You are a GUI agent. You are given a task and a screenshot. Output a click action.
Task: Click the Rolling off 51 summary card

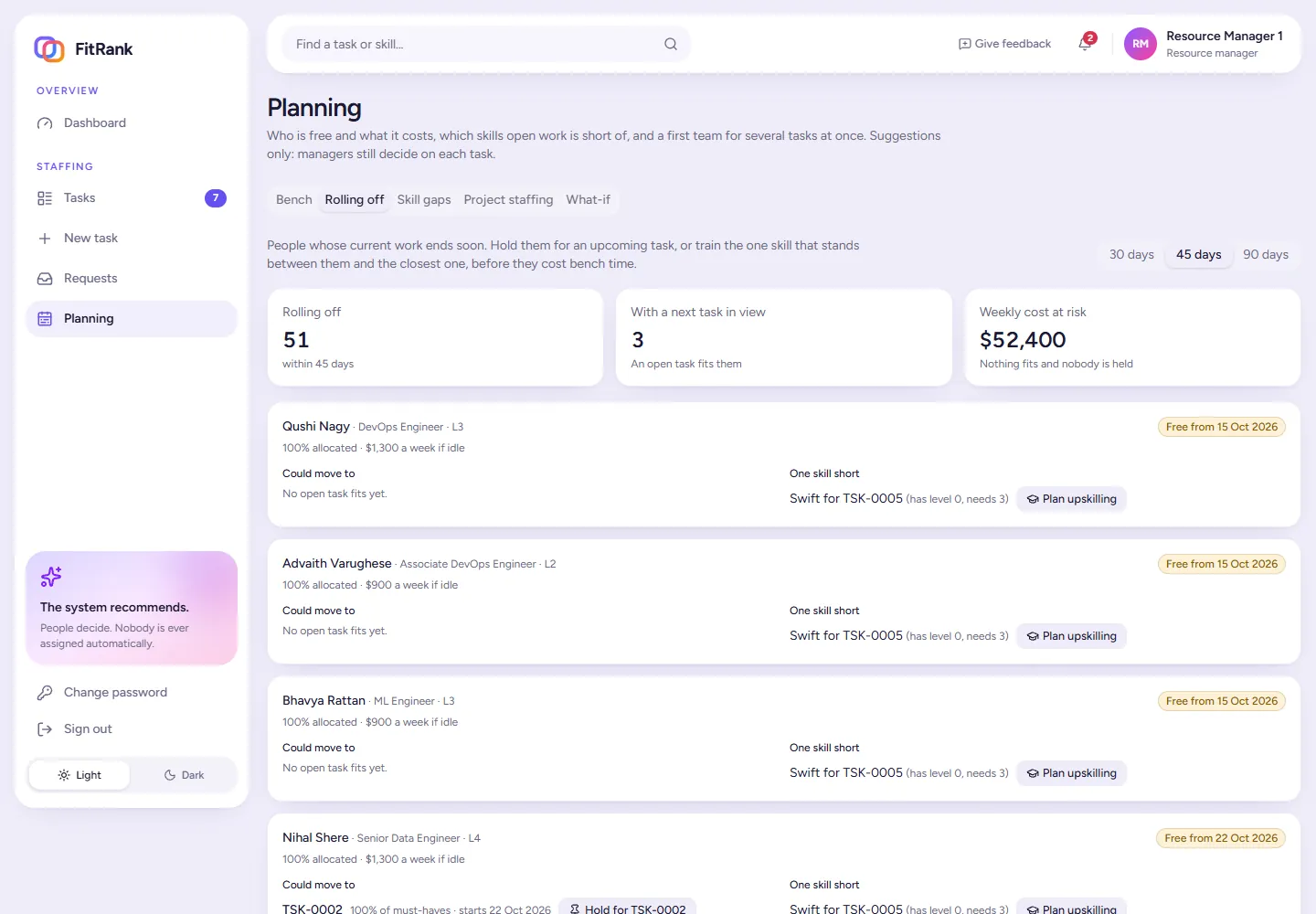(435, 337)
